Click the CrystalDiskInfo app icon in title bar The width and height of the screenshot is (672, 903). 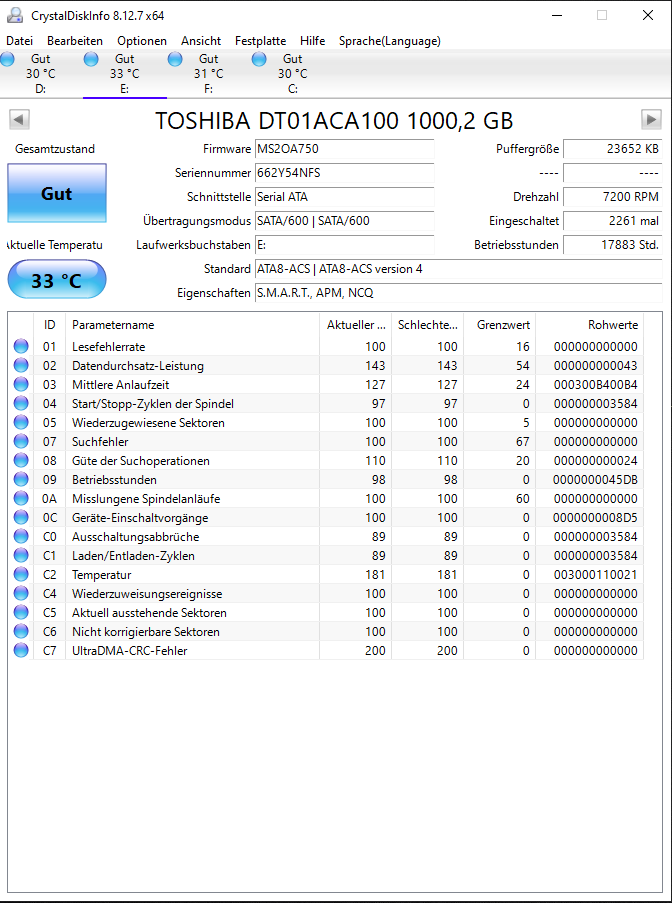[15, 16]
